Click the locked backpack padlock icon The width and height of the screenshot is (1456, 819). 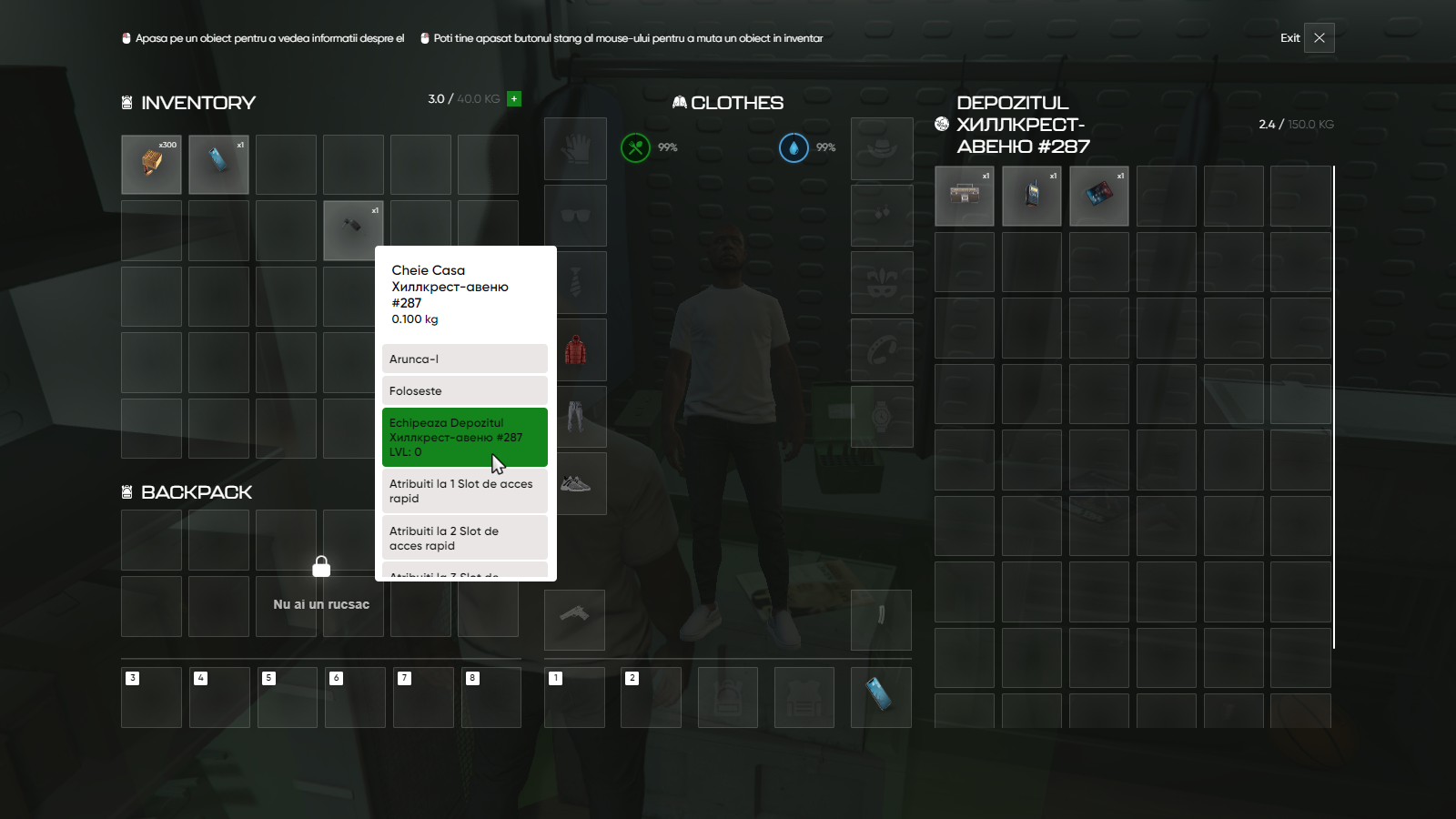click(321, 567)
